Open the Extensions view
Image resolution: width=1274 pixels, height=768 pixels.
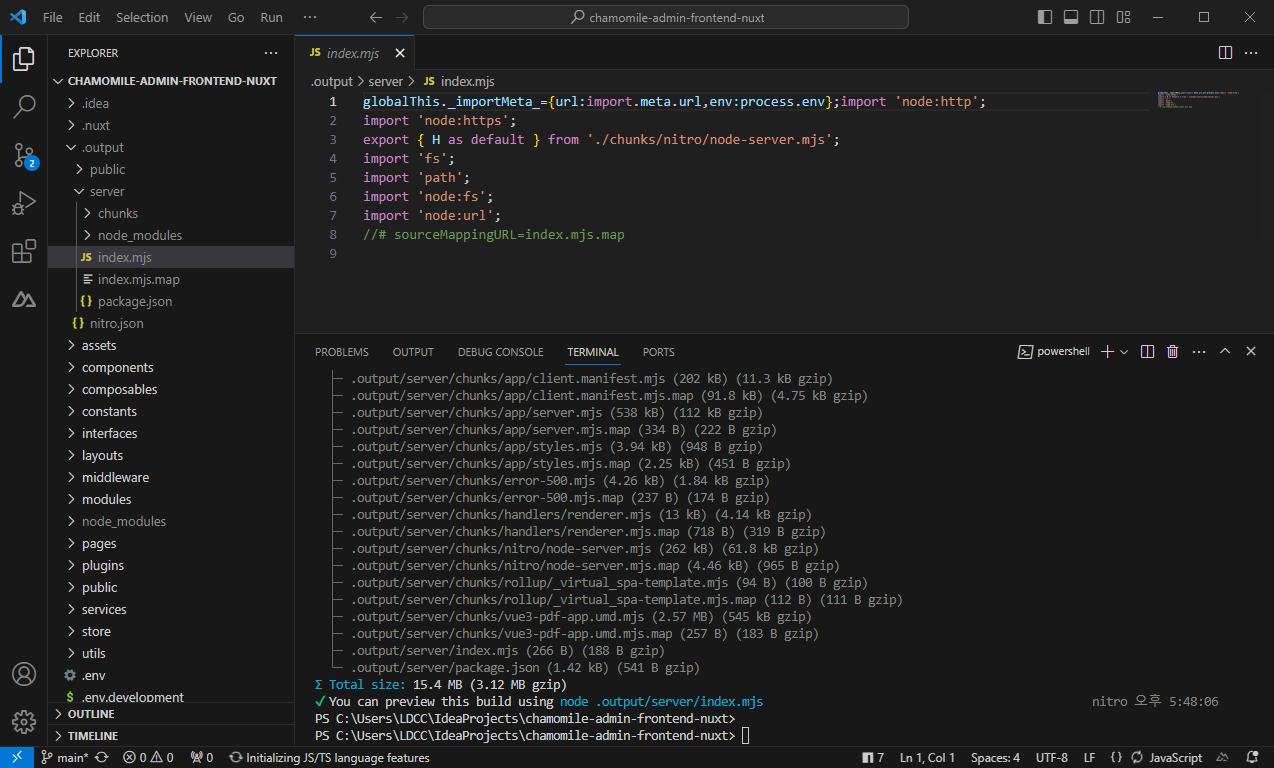click(x=24, y=251)
